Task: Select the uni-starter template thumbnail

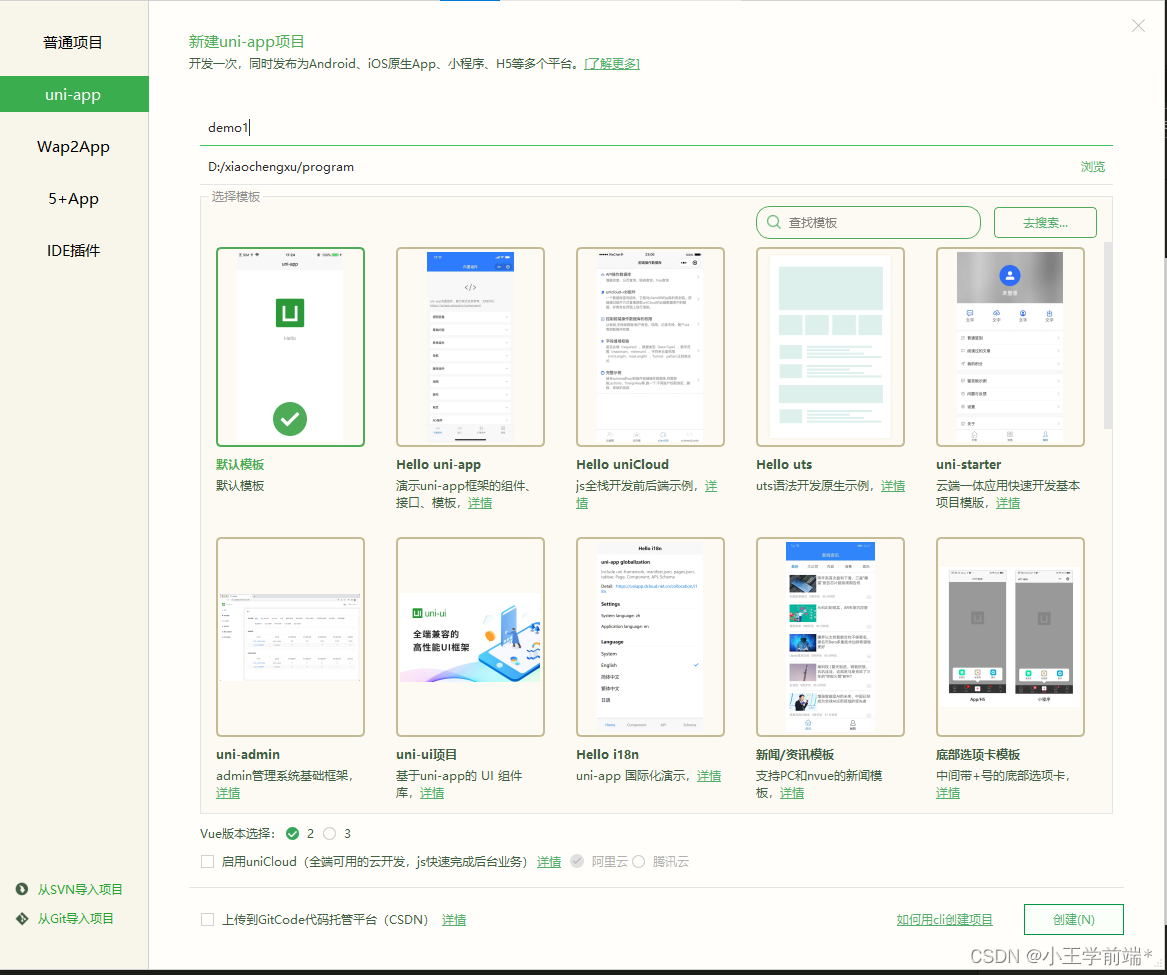Action: point(1010,347)
